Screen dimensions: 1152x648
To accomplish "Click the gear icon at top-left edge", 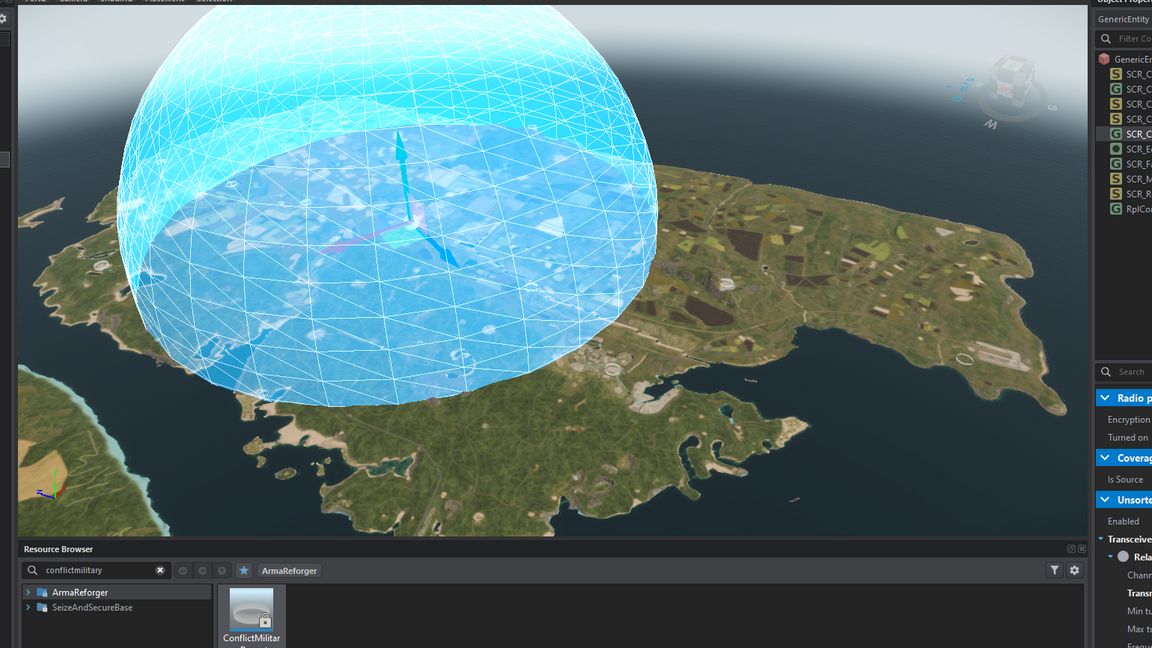I will pyautogui.click(x=3, y=19).
